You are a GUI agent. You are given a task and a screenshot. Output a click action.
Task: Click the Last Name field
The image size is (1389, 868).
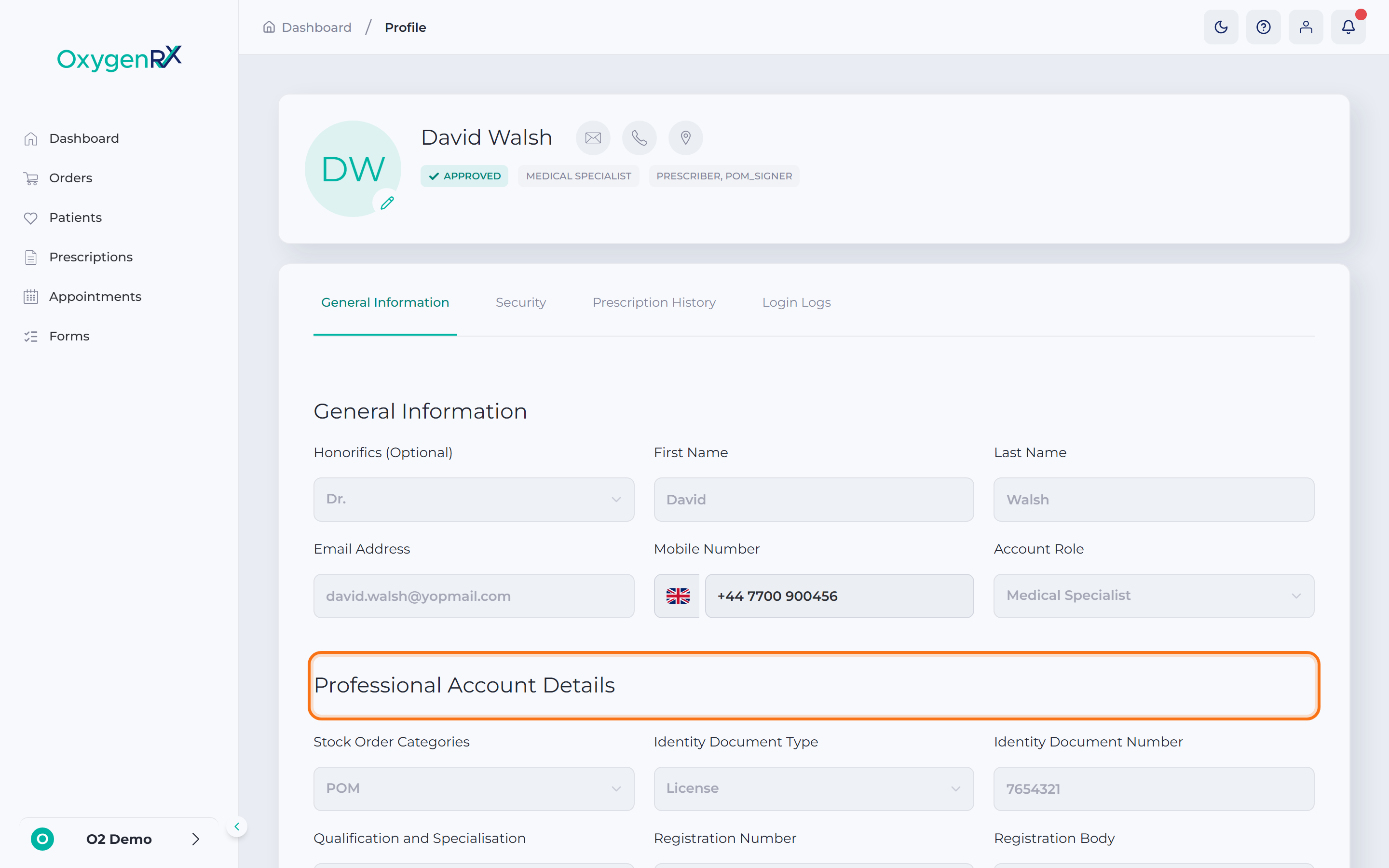[1154, 500]
